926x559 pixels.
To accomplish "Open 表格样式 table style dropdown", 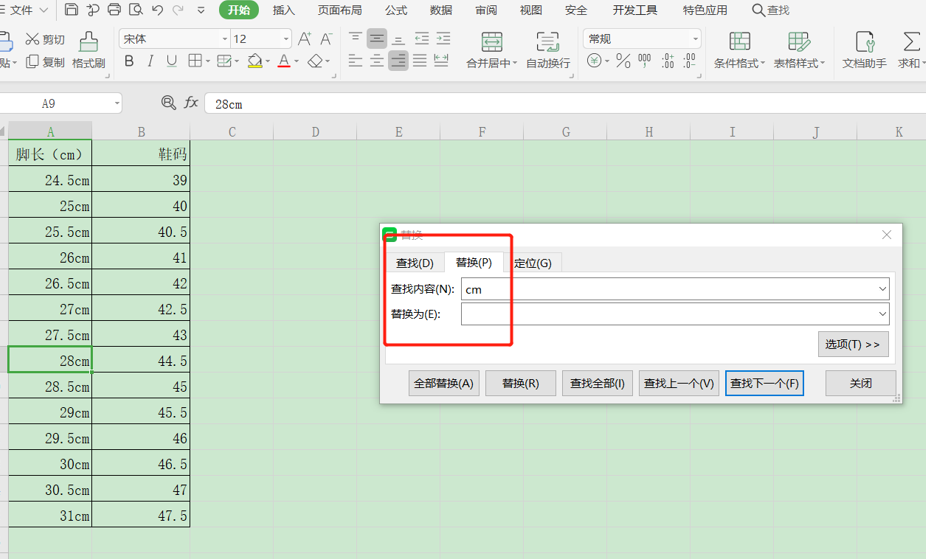I will pyautogui.click(x=822, y=63).
